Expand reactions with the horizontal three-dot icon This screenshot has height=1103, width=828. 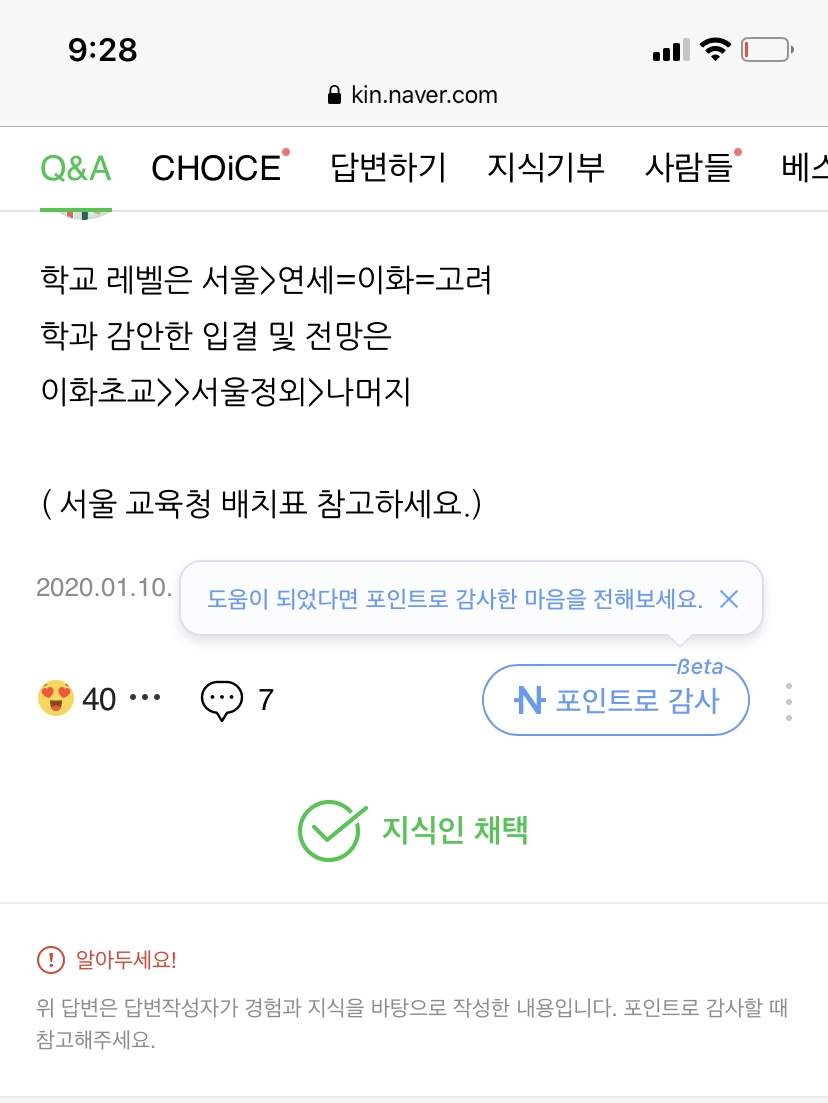(145, 698)
